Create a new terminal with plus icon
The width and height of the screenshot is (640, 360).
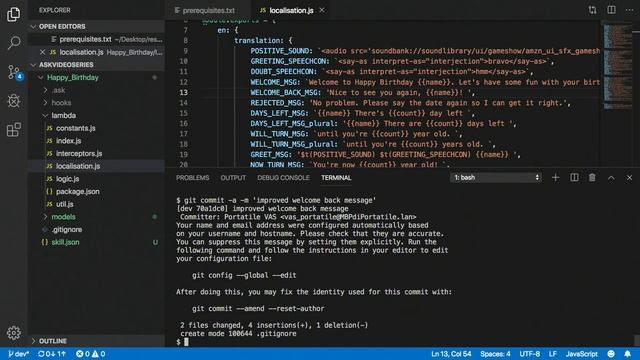pos(556,178)
